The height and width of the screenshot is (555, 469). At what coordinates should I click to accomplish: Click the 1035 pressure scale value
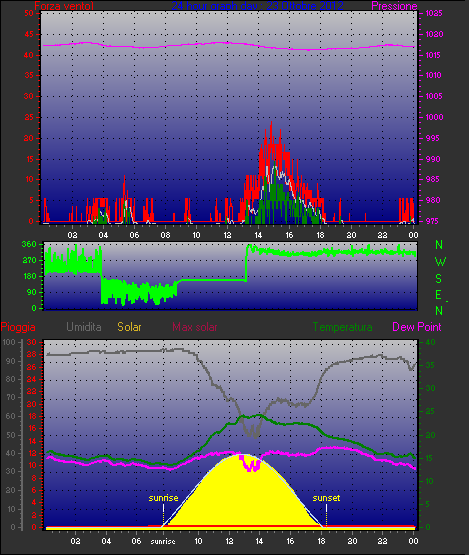[434, 13]
